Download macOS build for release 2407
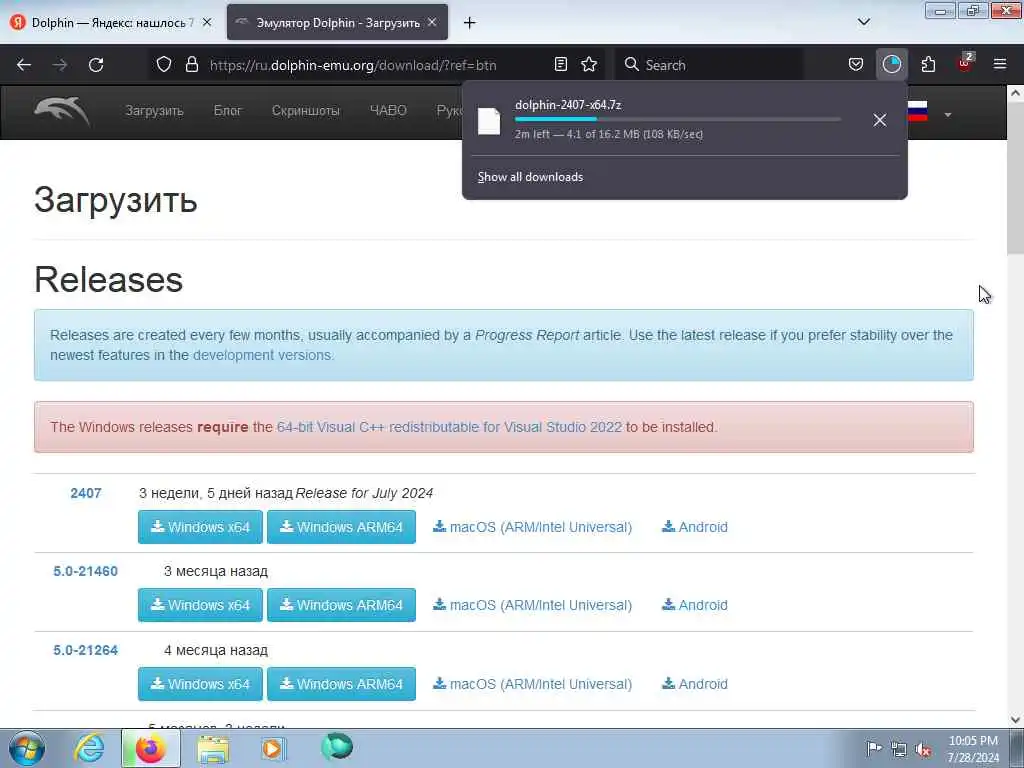This screenshot has width=1024, height=768. point(532,527)
